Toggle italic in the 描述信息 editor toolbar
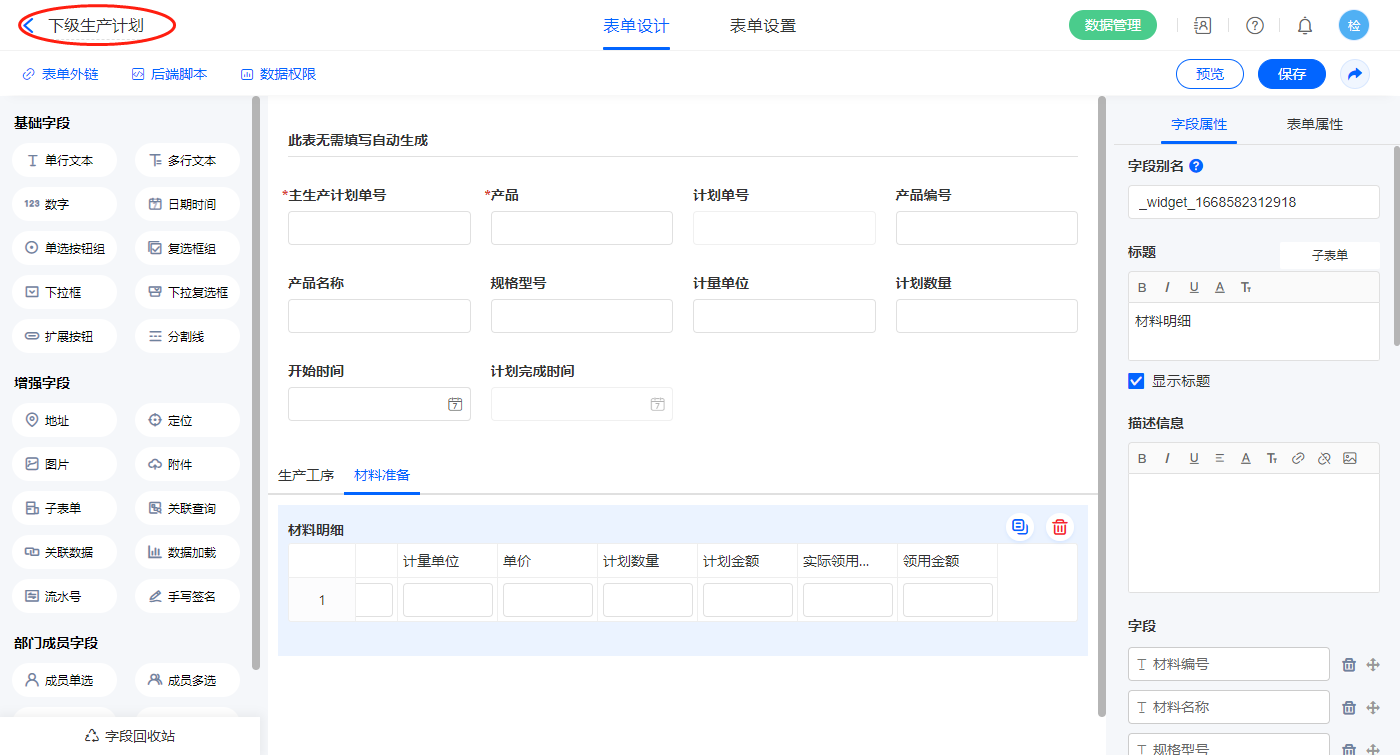 (1167, 459)
